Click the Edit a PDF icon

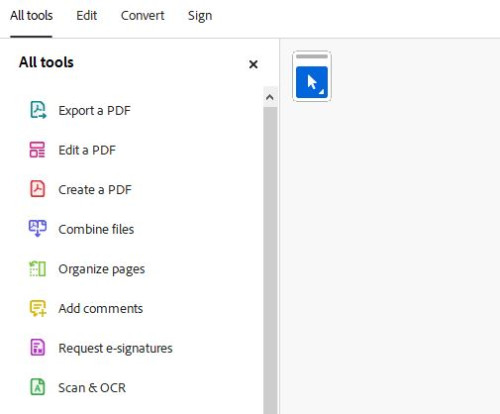(37, 150)
